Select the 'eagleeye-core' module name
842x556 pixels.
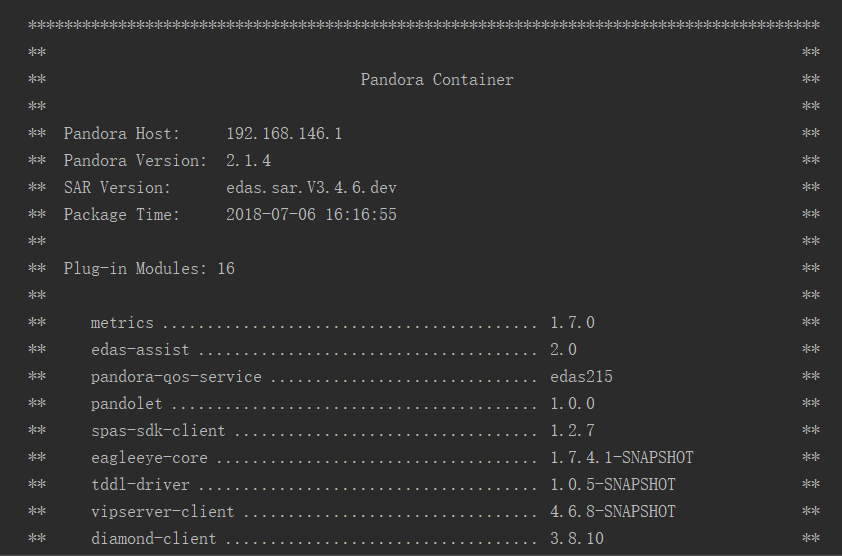[149, 458]
